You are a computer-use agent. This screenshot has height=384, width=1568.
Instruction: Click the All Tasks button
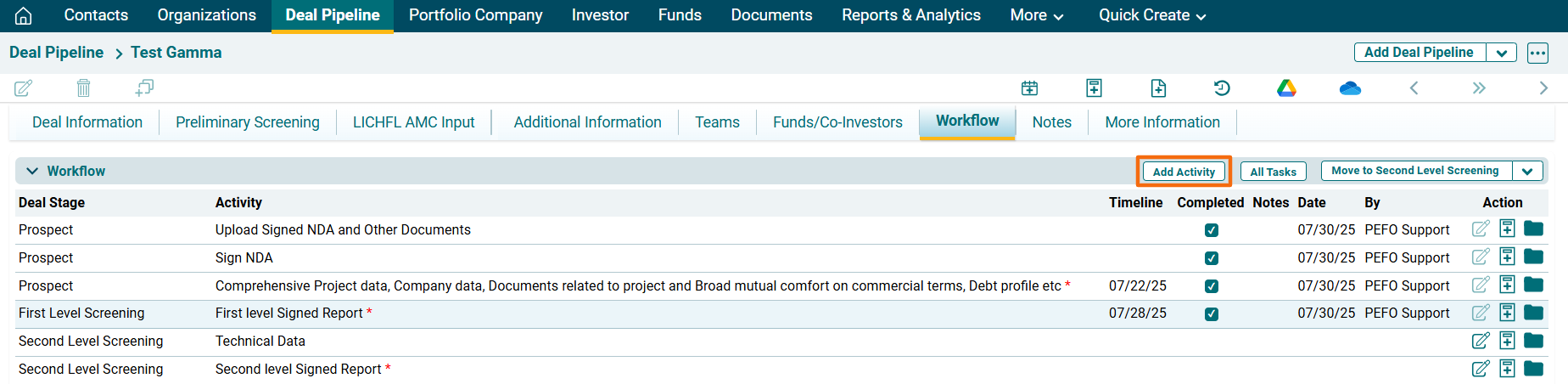[x=1273, y=172]
